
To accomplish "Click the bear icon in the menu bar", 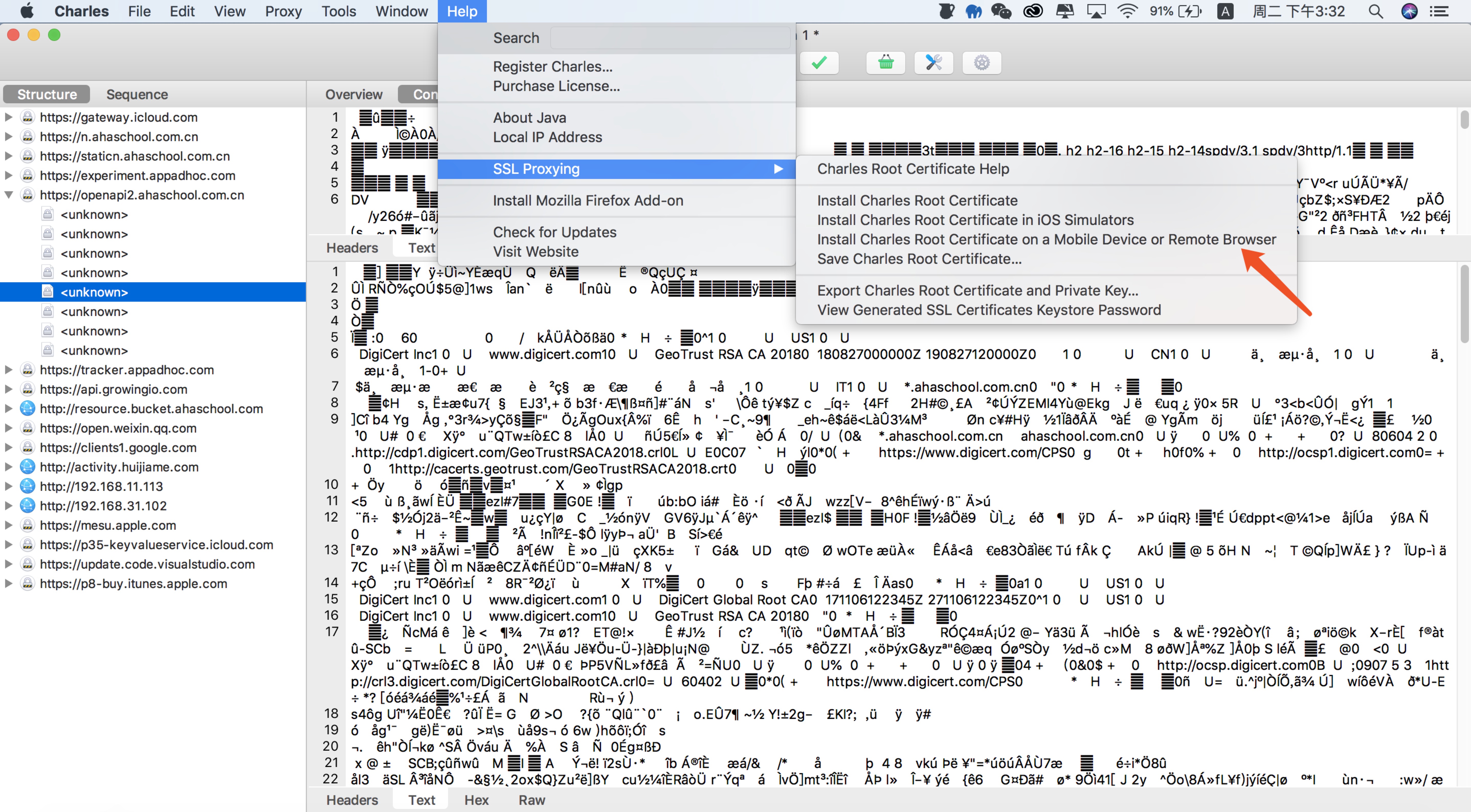I will pos(946,12).
